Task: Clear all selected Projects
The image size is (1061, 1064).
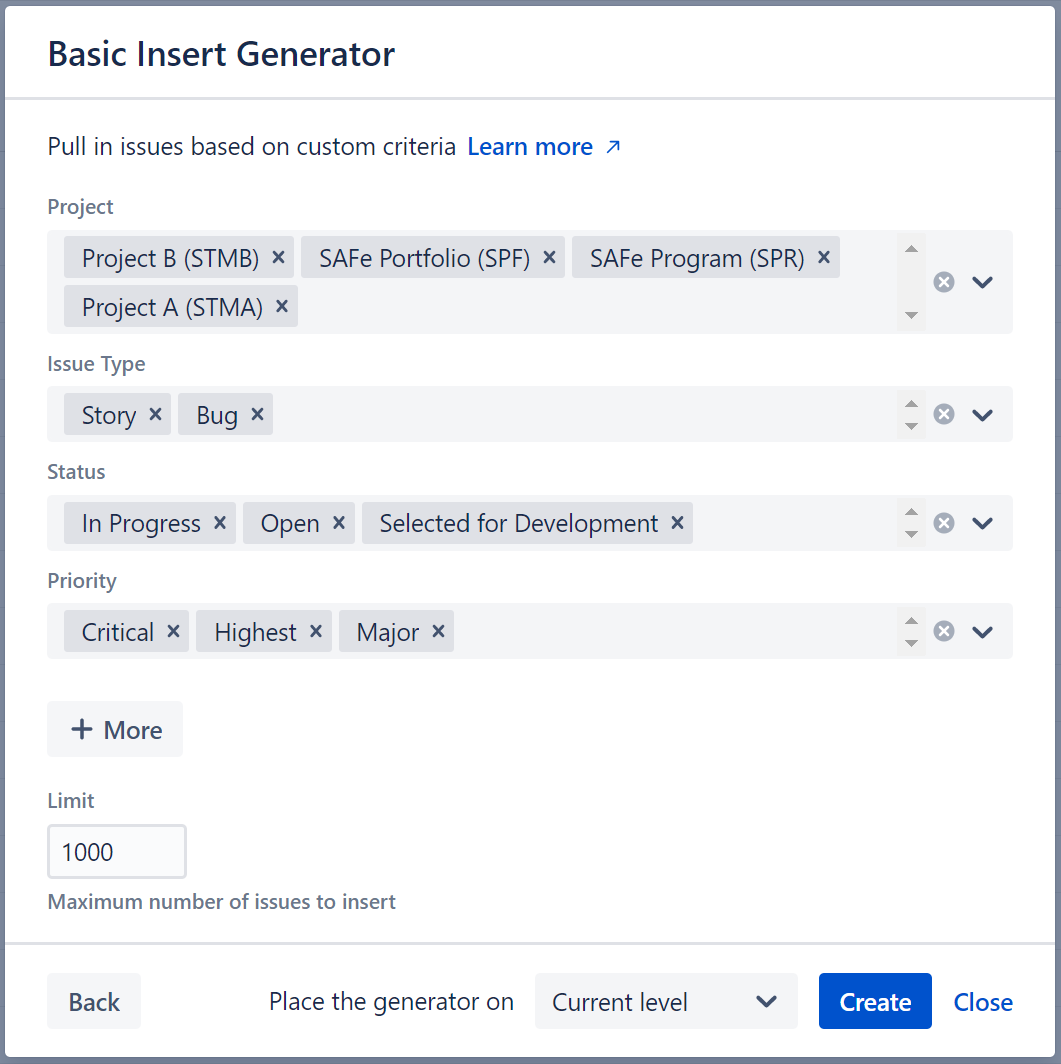Action: click(x=944, y=282)
